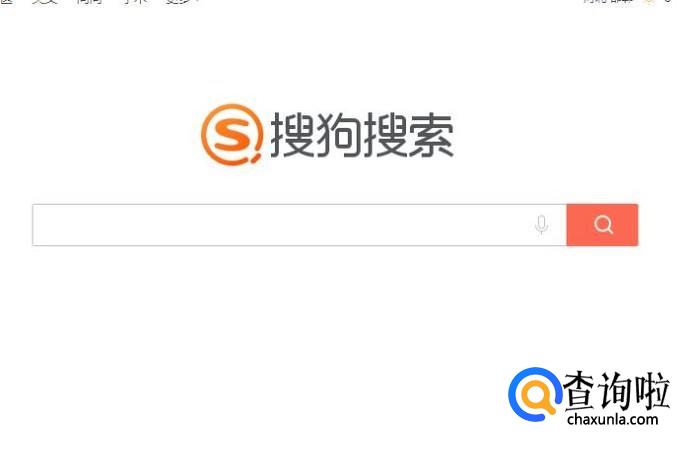
Task: Click the far-right cut-off top bar item
Action: coord(668,2)
